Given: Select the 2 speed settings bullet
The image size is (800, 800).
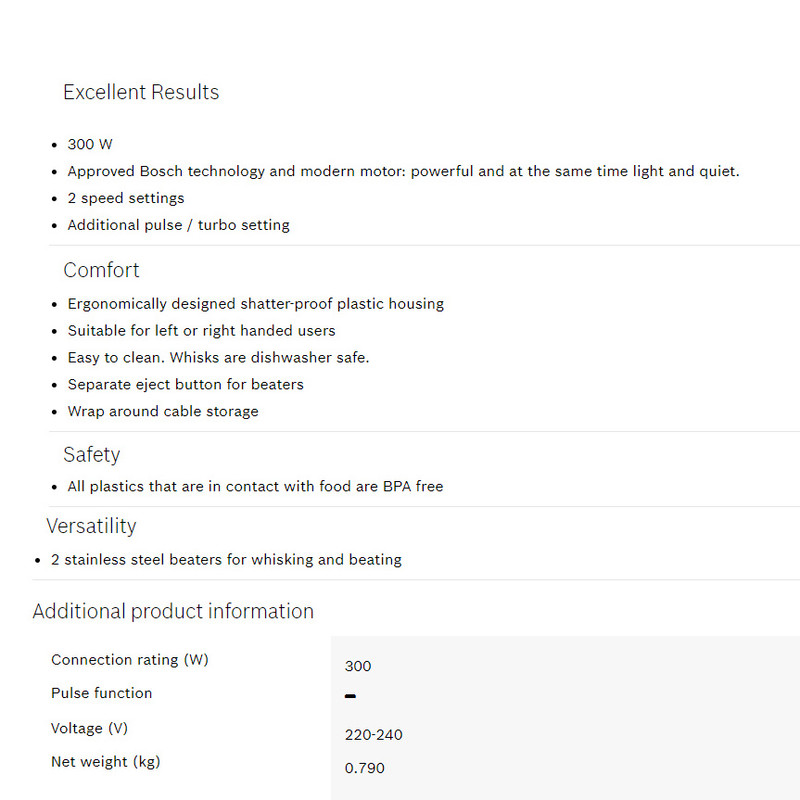Looking at the screenshot, I should tap(126, 198).
